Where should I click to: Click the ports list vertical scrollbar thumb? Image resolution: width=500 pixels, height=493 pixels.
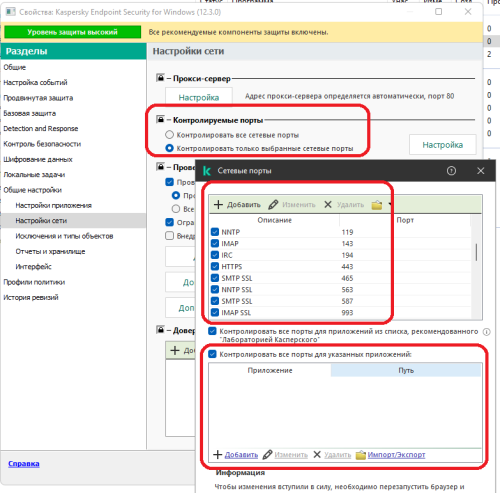[476, 252]
